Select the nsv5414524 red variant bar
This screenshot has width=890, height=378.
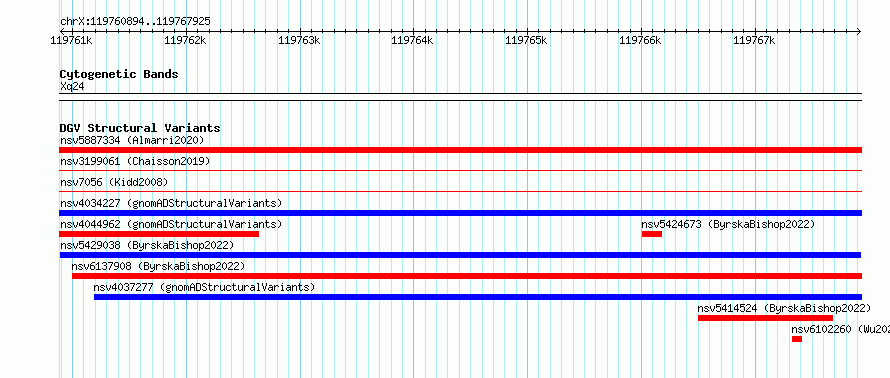click(x=765, y=318)
